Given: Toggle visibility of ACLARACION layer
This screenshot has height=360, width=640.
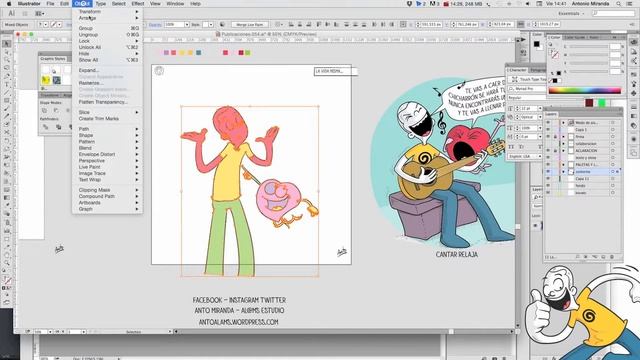Looking at the screenshot, I should click(548, 151).
